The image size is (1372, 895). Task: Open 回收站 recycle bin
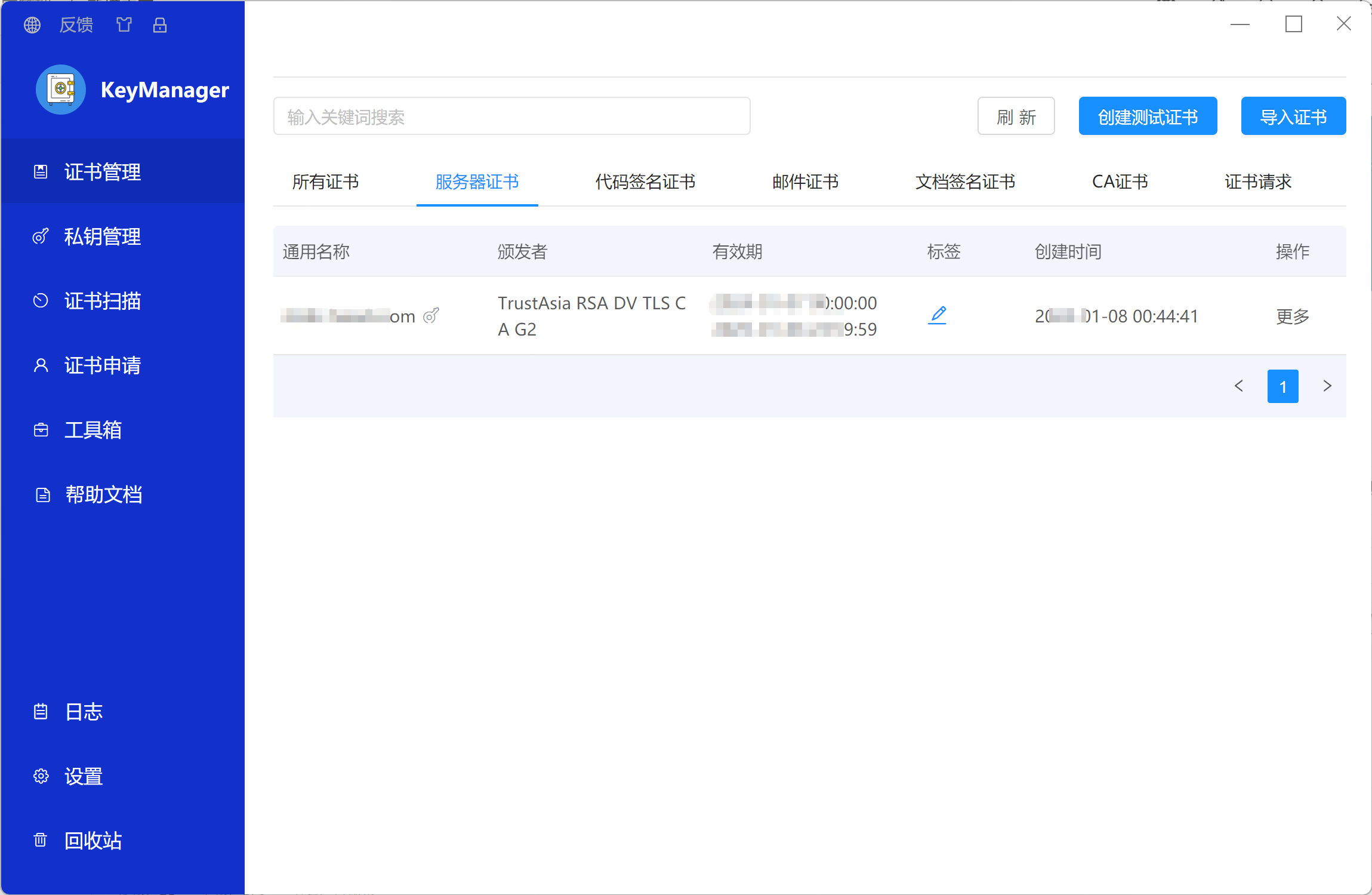(x=93, y=841)
